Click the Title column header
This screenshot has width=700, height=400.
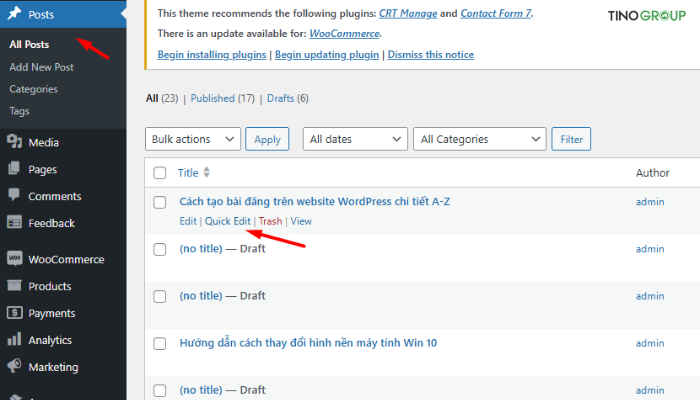188,173
